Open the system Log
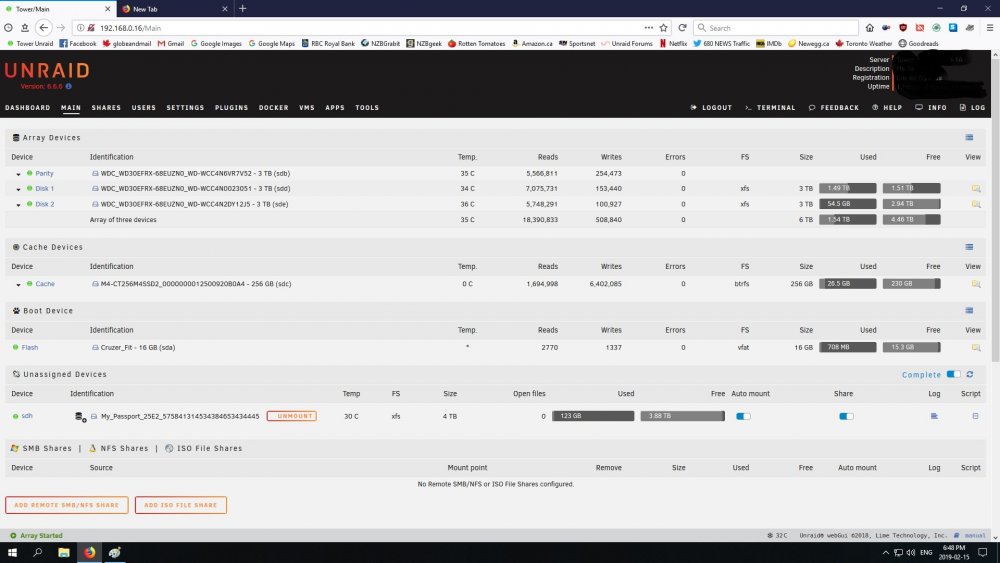 pyautogui.click(x=973, y=108)
